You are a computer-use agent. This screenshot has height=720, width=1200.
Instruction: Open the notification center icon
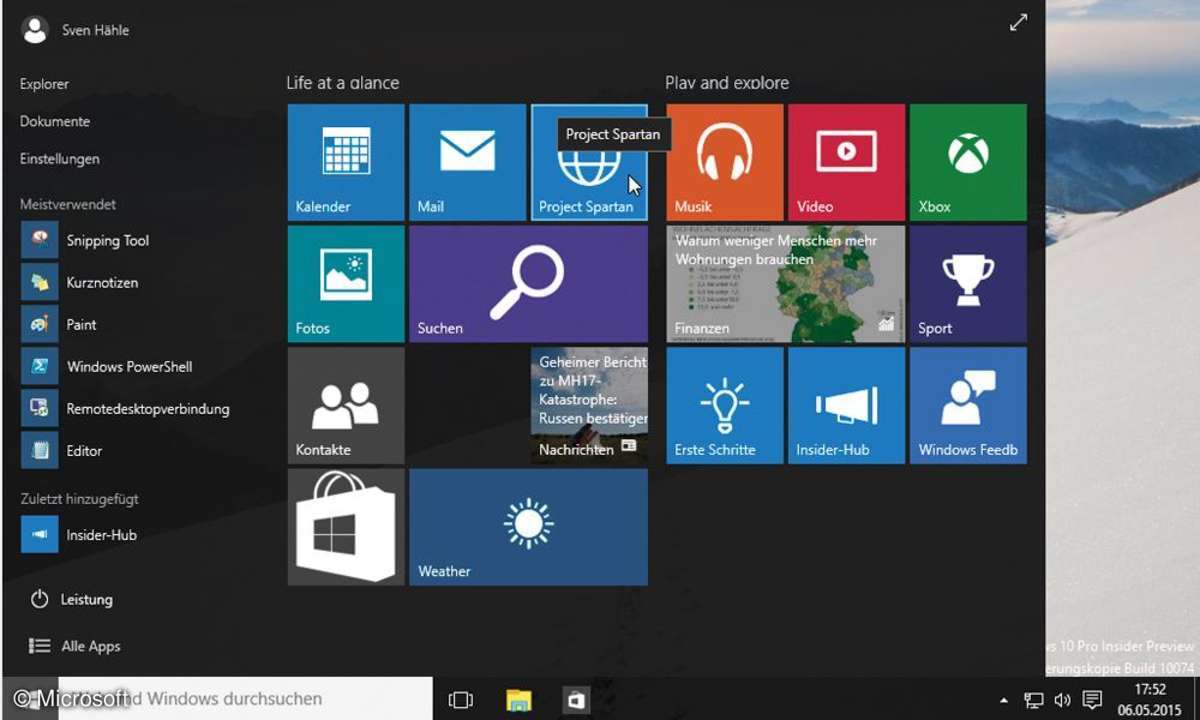1093,700
